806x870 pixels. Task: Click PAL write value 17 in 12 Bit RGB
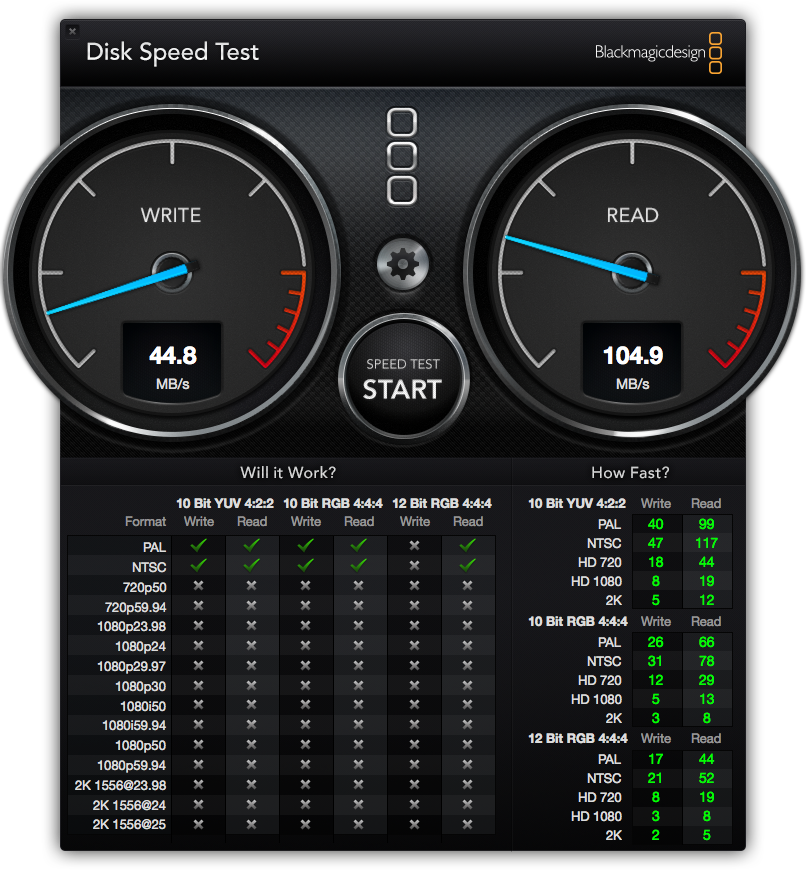pos(656,760)
